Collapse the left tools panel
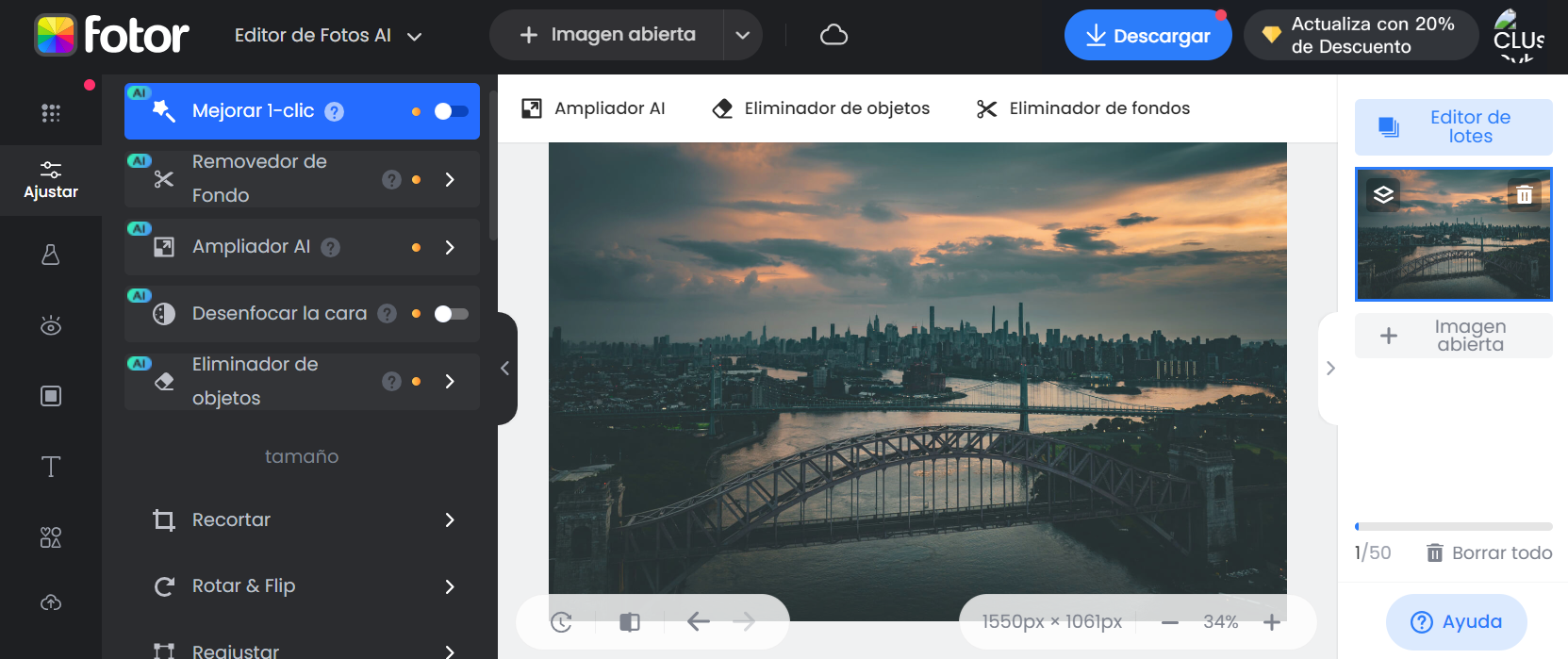Viewport: 1568px width, 659px height. coord(506,368)
